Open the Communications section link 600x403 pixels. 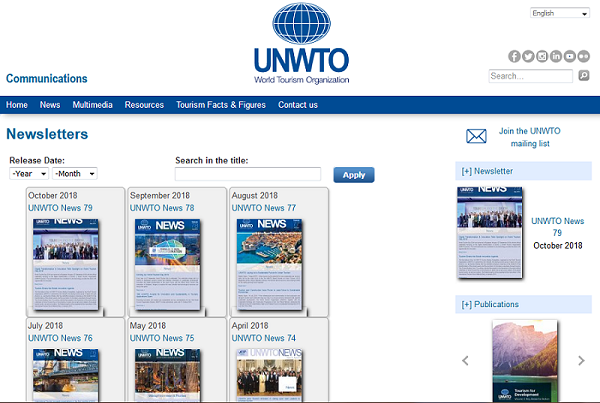[47, 78]
